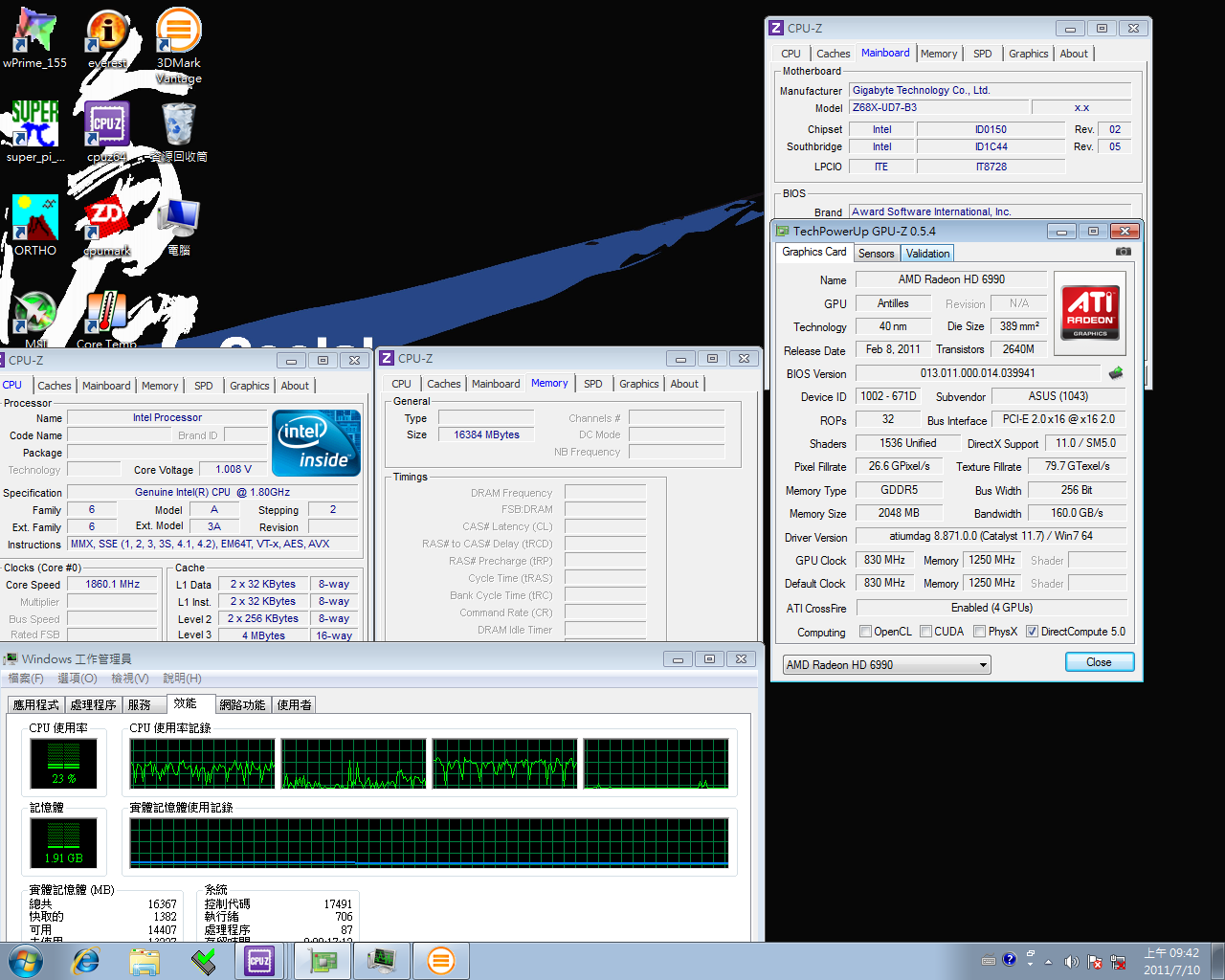This screenshot has width=1225, height=980.
Task: Select 網路功能 tab in Task Manager
Action: 242,704
